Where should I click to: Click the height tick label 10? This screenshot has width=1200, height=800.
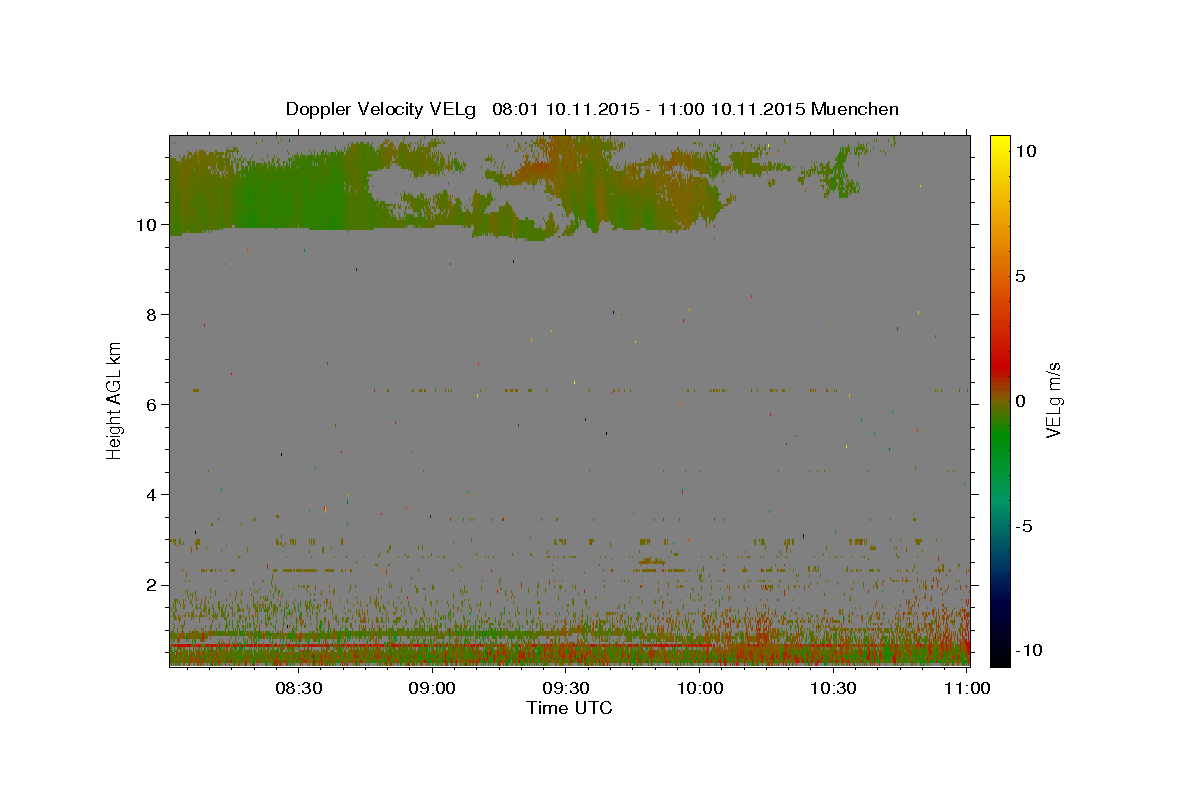pos(148,225)
